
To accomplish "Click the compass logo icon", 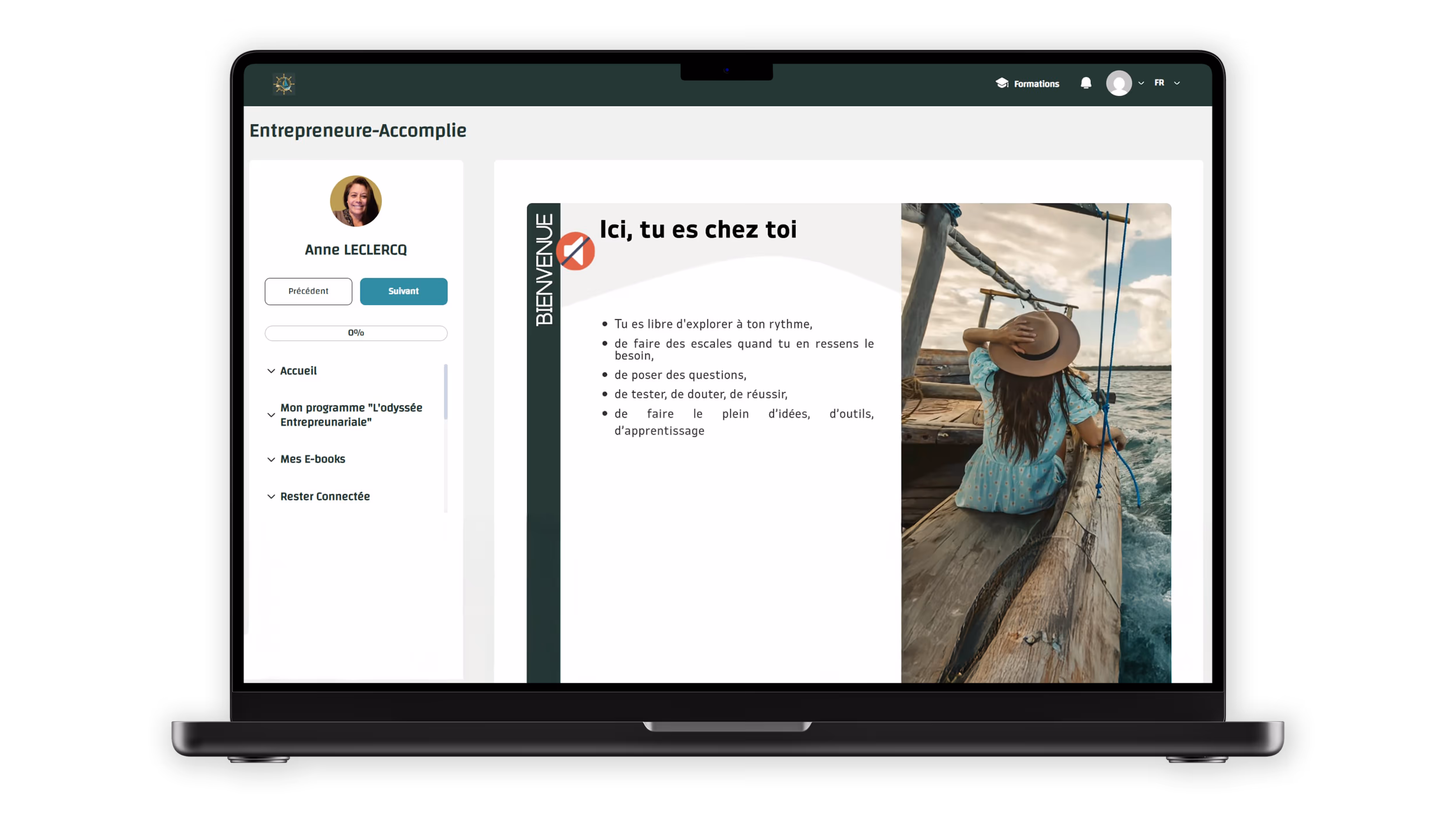I will pos(284,84).
